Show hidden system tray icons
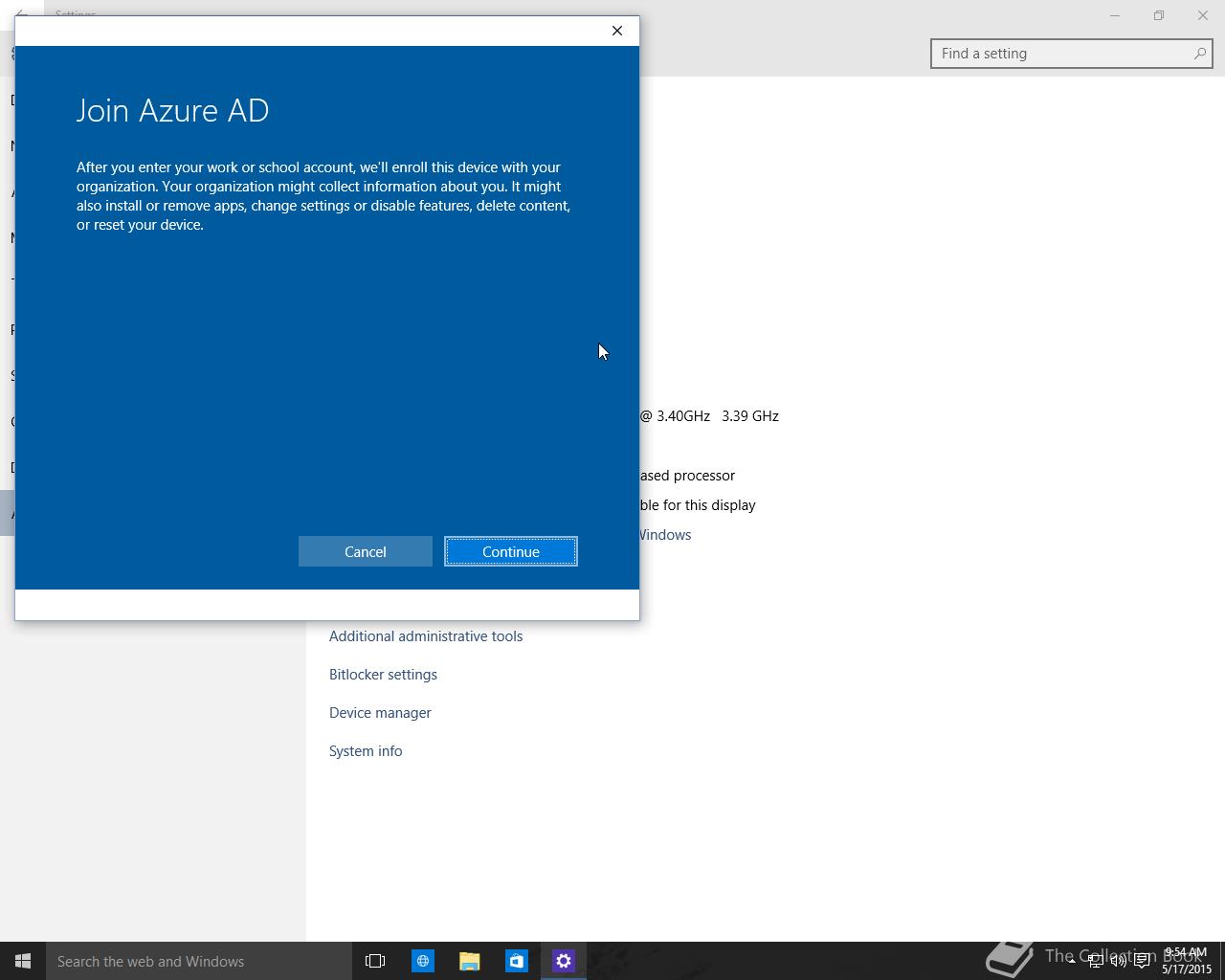The width and height of the screenshot is (1225, 980). pos(1071,961)
